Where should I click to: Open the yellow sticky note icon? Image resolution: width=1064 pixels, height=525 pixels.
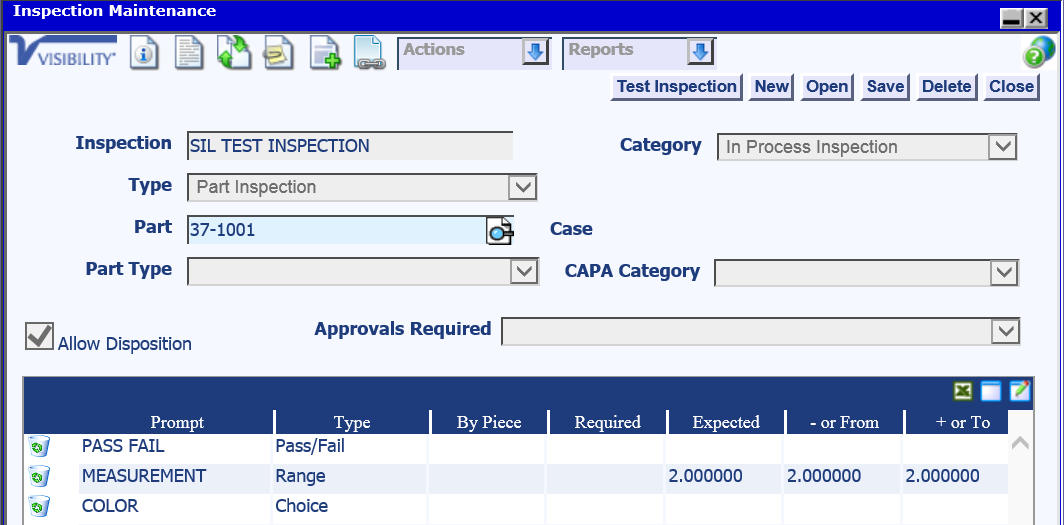[x=278, y=53]
